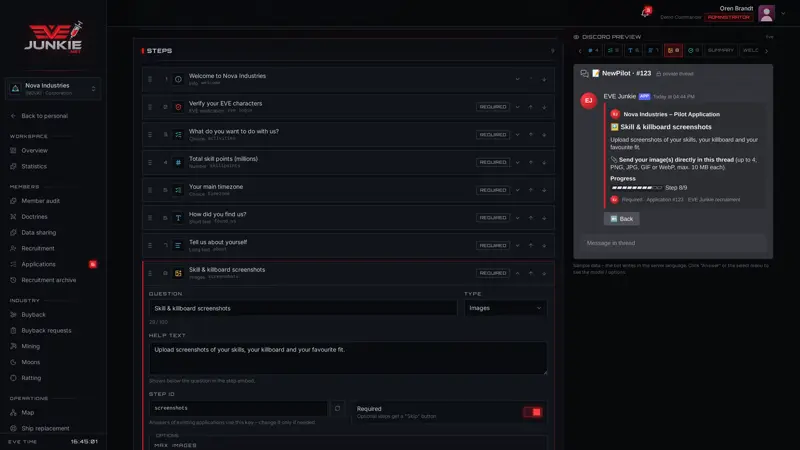The height and width of the screenshot is (450, 800).
Task: Select the green check step preview tab
Action: click(693, 51)
